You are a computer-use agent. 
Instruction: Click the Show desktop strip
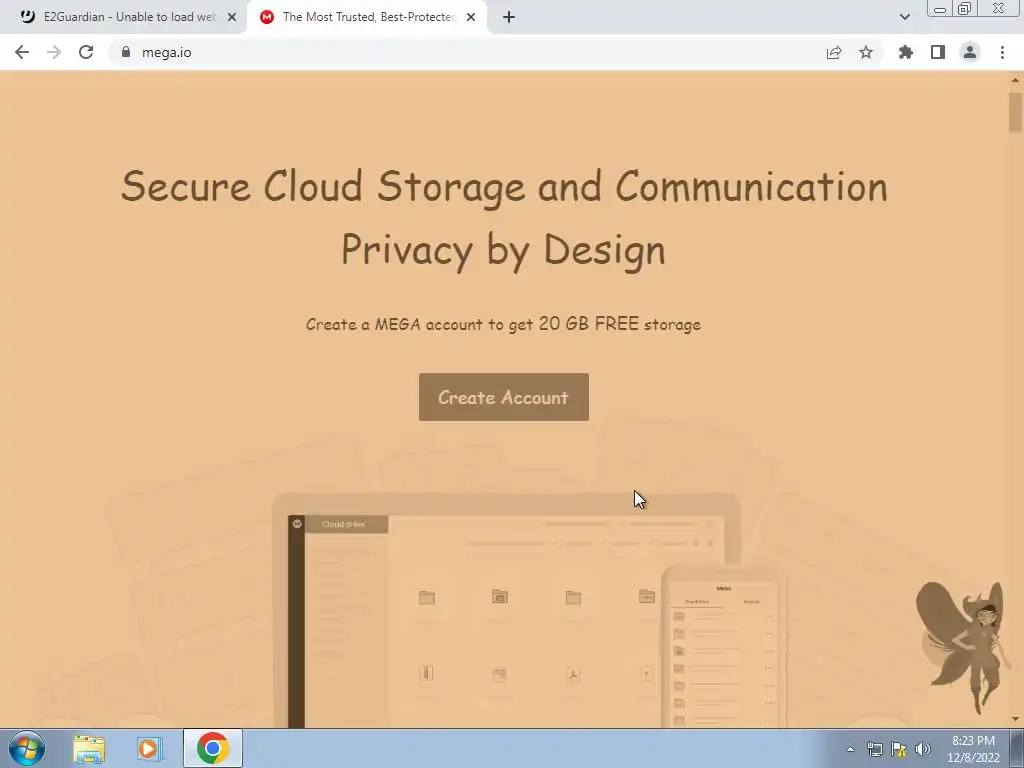click(1017, 748)
